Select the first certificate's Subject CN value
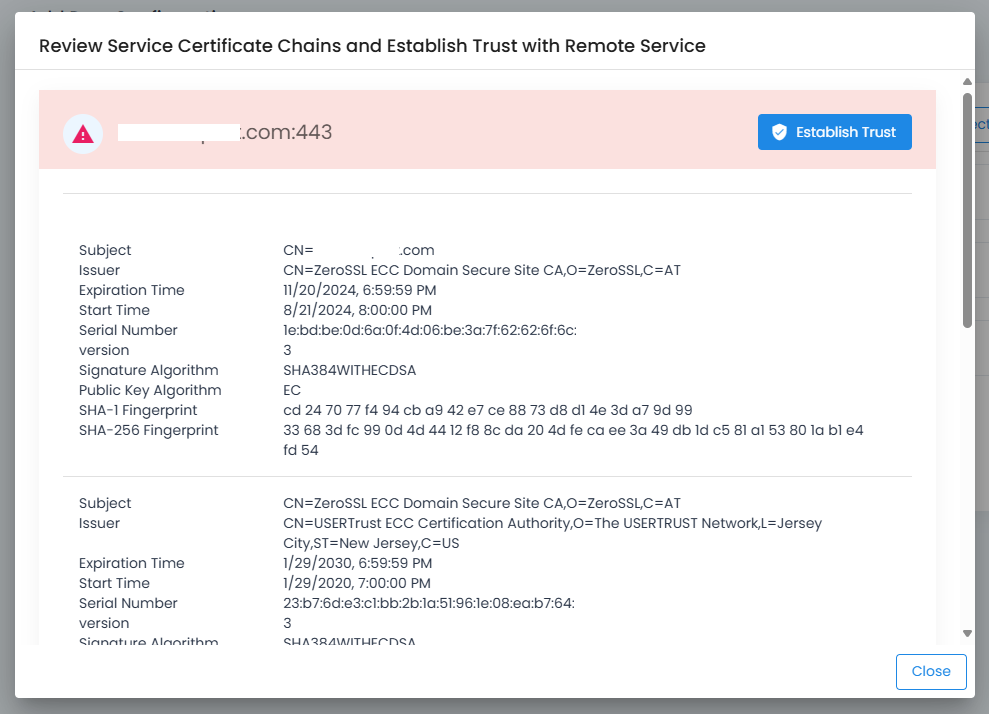Image resolution: width=989 pixels, height=714 pixels. (358, 250)
